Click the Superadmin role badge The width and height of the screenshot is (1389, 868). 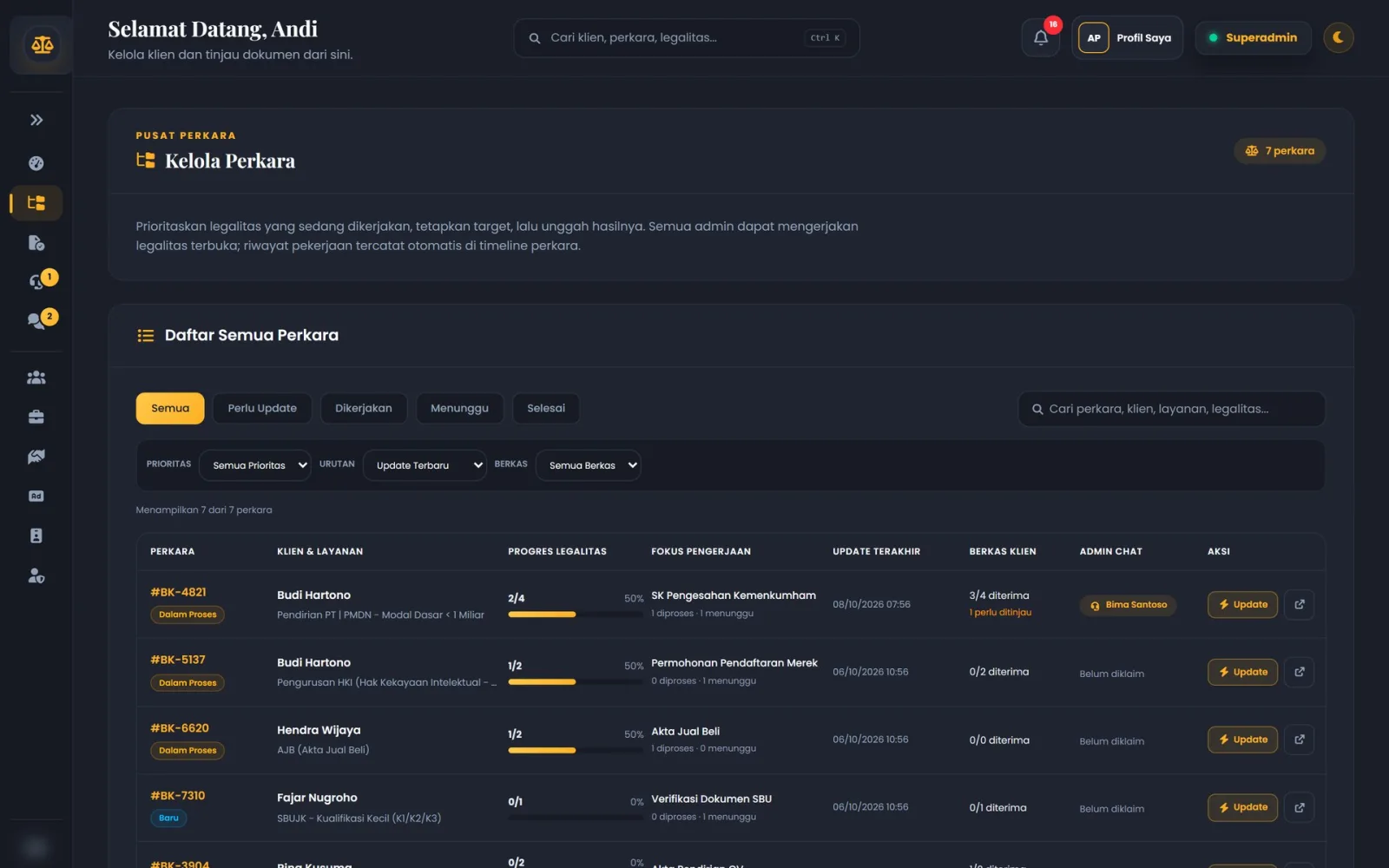(x=1253, y=38)
